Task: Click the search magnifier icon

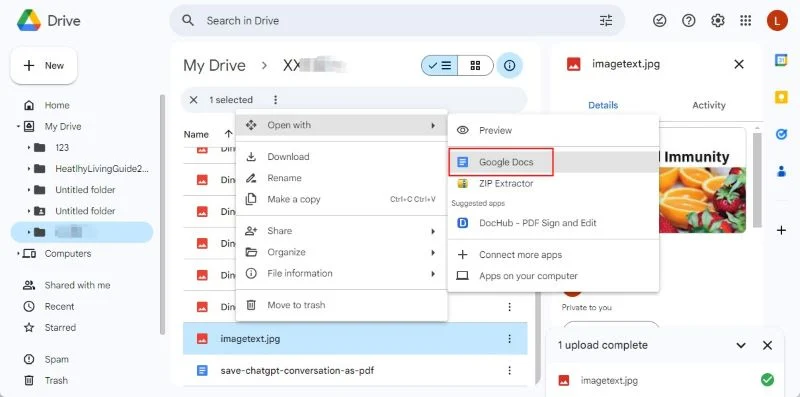Action: coord(188,20)
